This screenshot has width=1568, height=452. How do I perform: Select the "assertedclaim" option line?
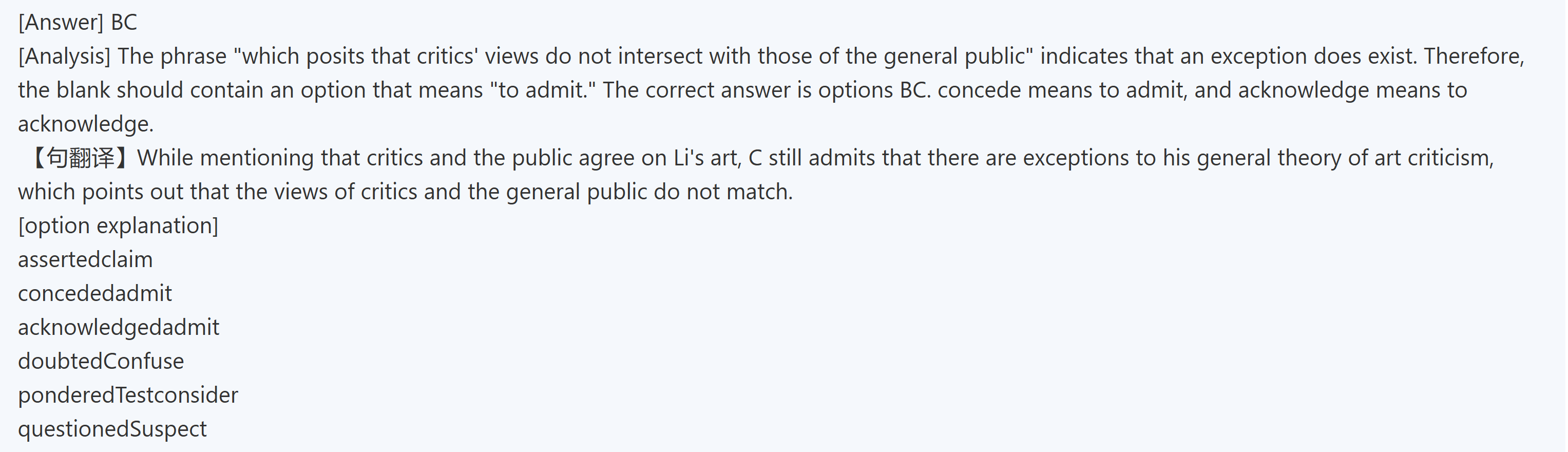85,260
